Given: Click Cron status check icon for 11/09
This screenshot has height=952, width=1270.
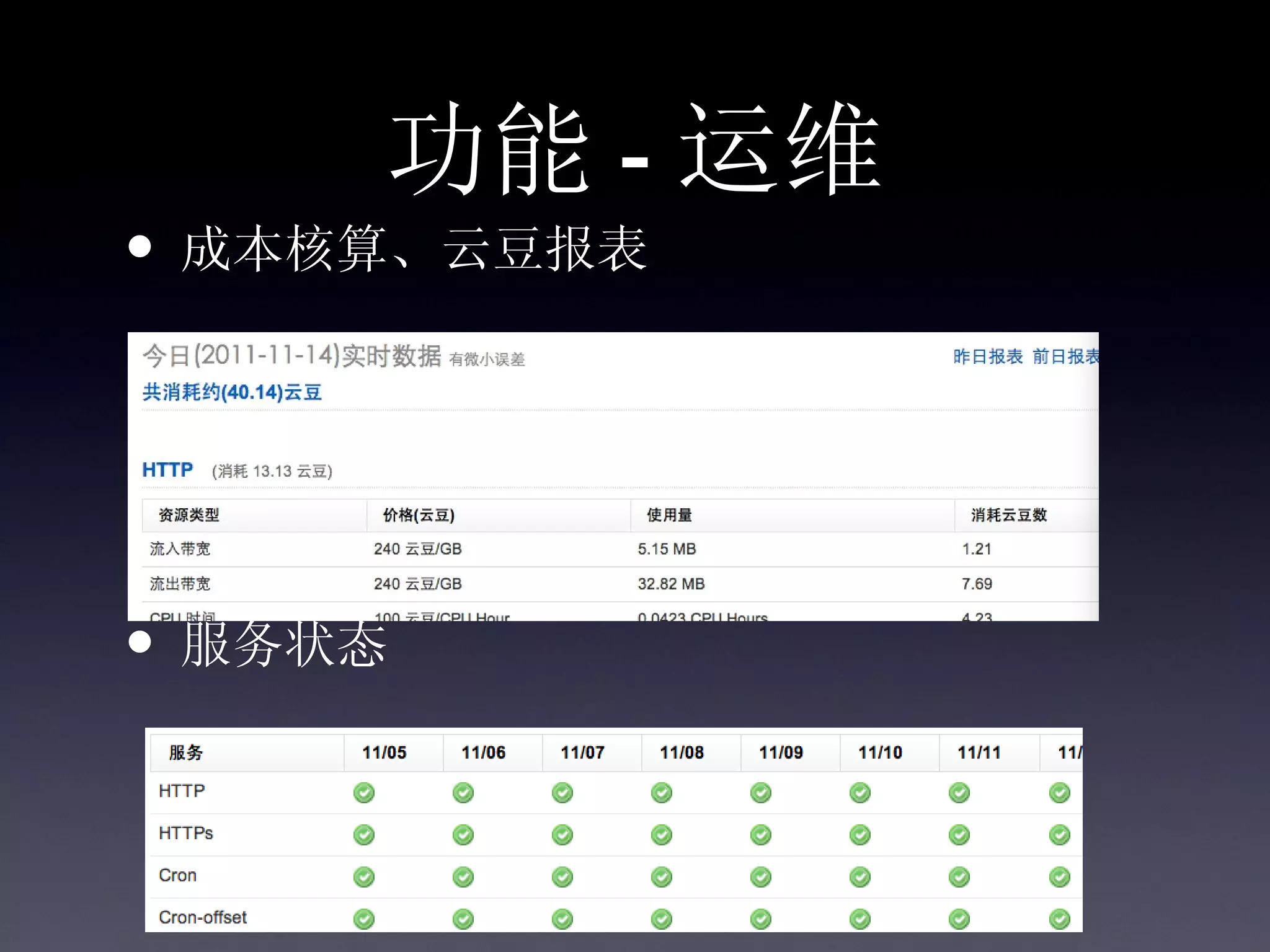Looking at the screenshot, I should (x=761, y=877).
